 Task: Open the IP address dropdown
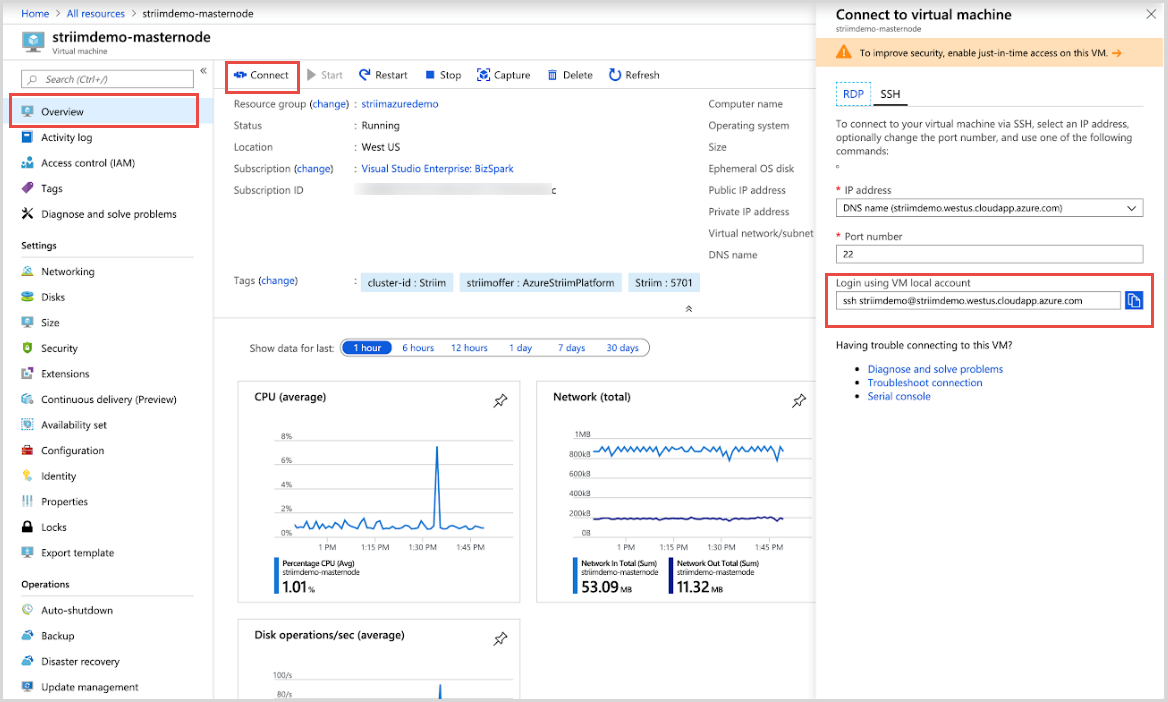coord(989,208)
